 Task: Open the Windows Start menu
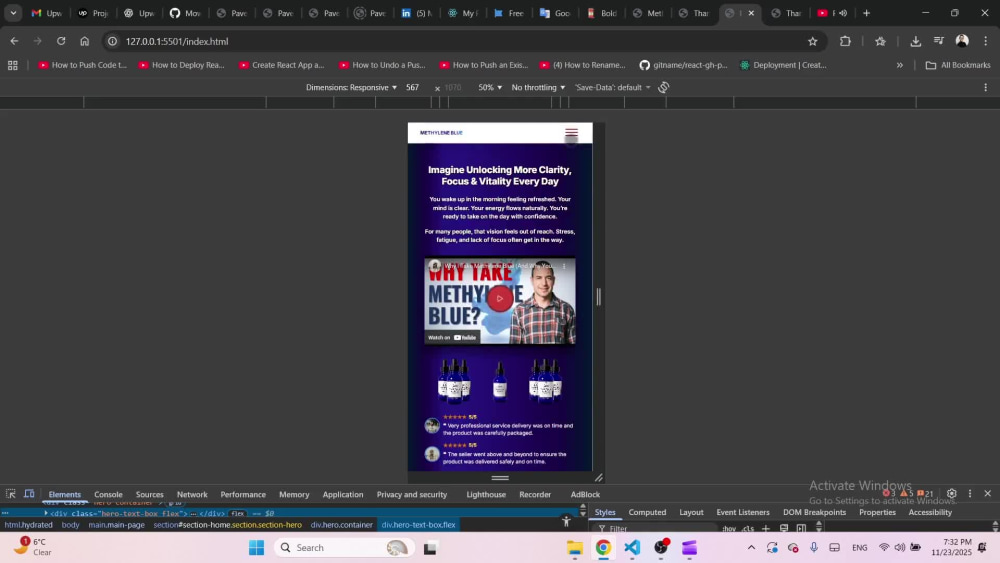256,548
